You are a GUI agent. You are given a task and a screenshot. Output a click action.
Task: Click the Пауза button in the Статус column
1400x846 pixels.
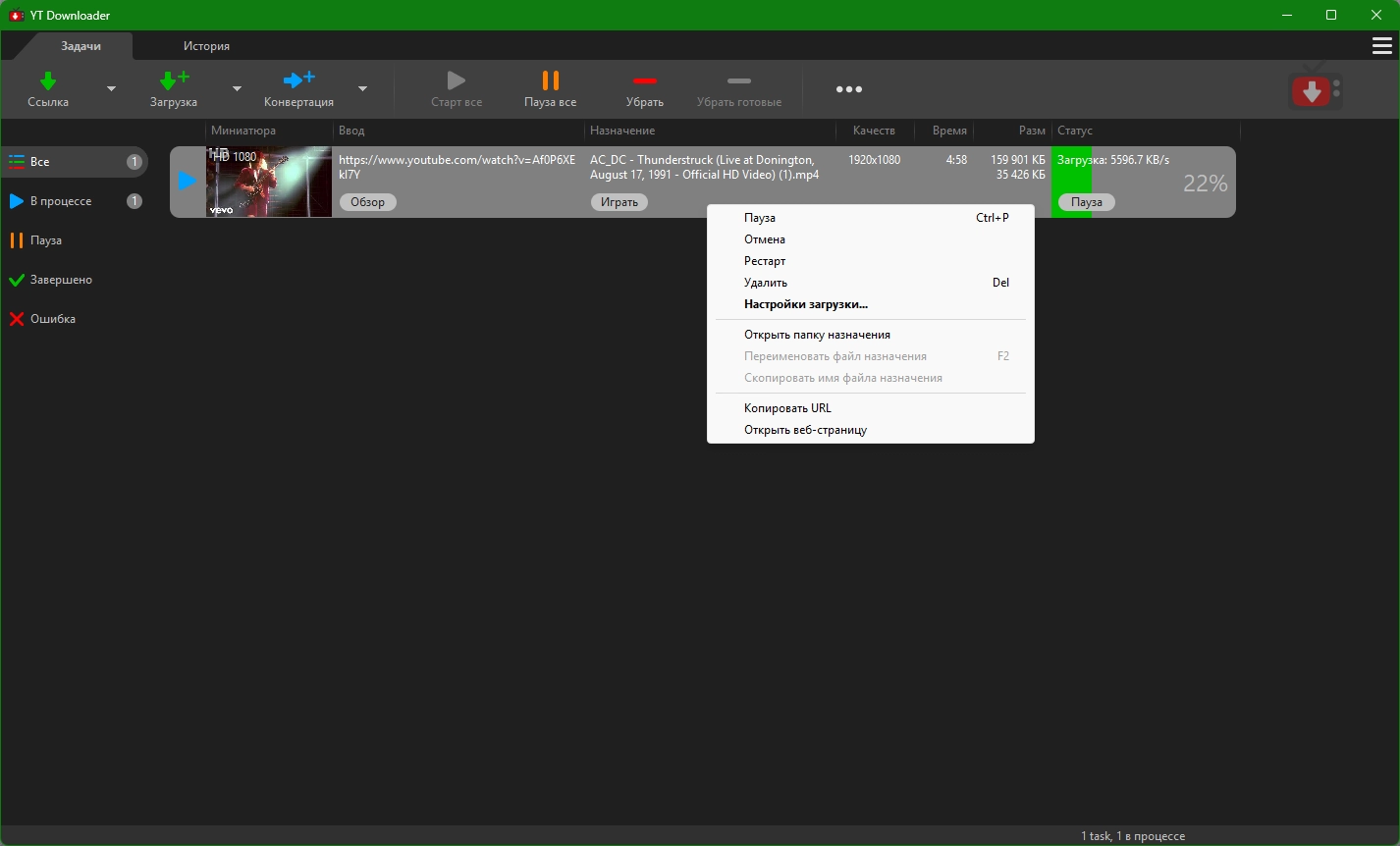pyautogui.click(x=1087, y=202)
